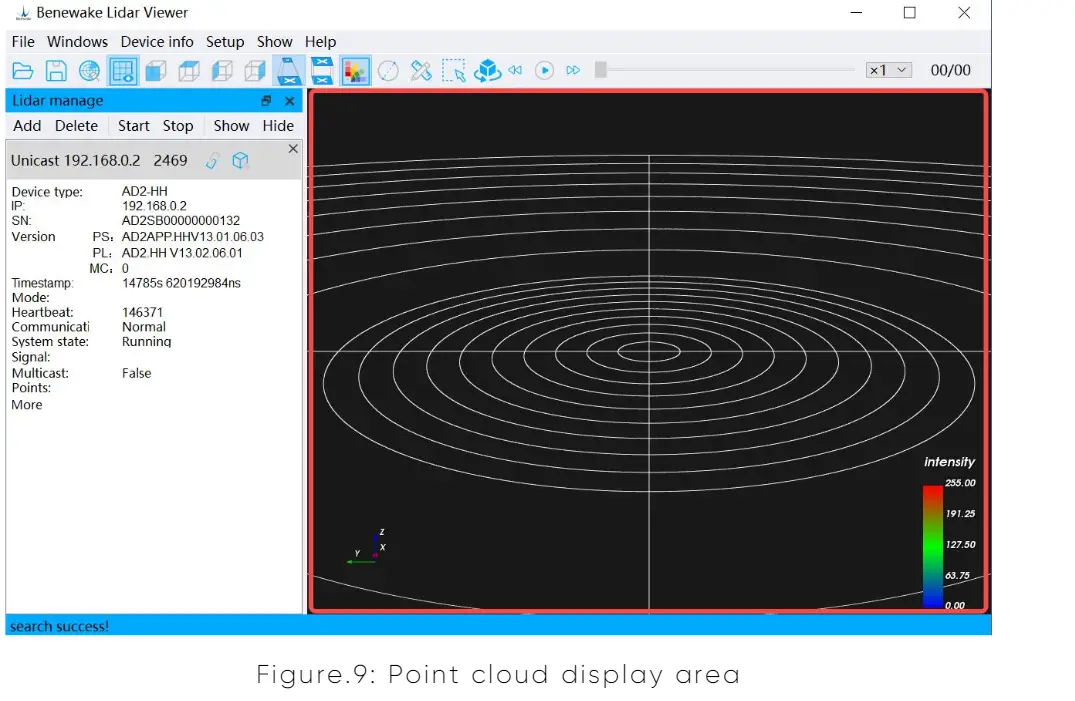Click Delete in Lidar manage panel
The image size is (1075, 701).
[76, 126]
